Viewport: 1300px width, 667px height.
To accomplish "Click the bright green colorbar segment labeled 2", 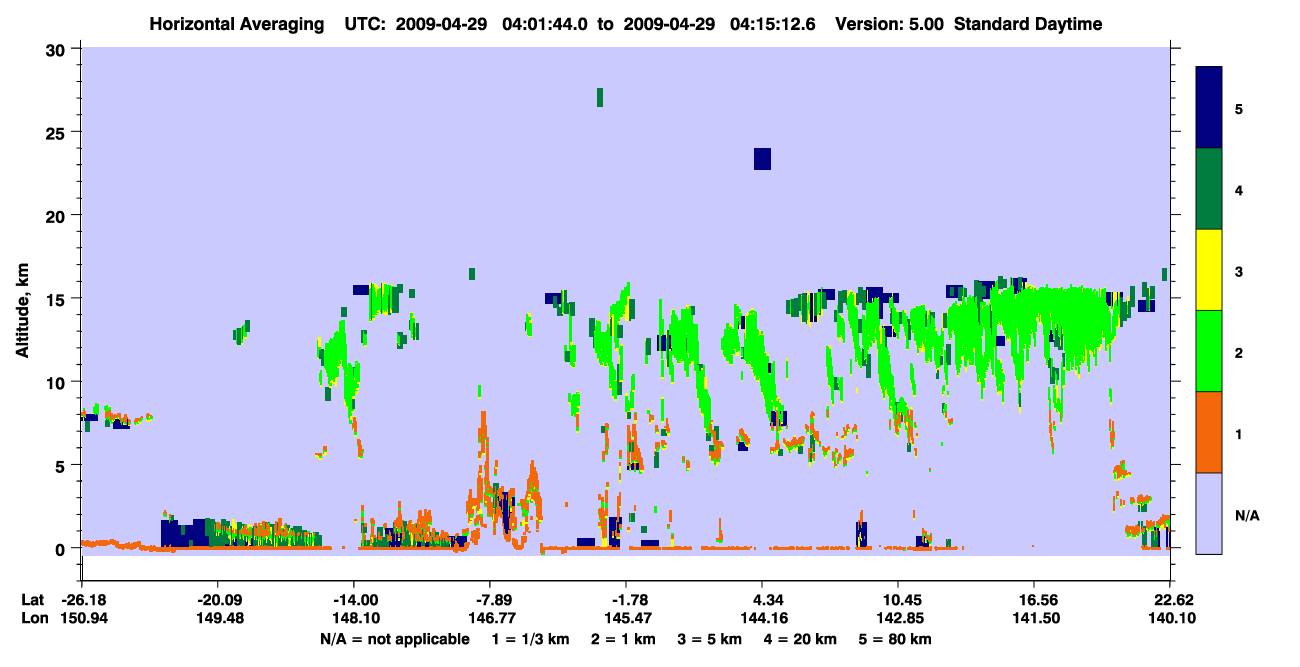I will (1209, 351).
